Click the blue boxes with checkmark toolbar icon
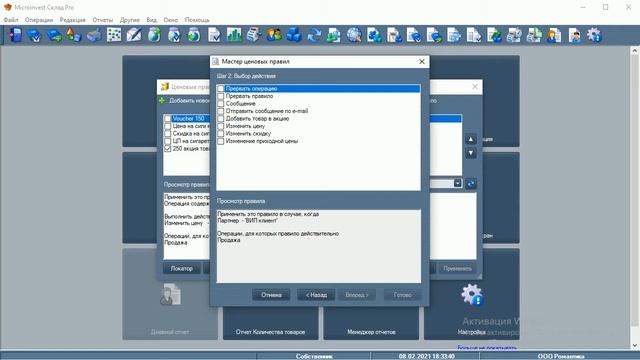 pyautogui.click(x=34, y=36)
